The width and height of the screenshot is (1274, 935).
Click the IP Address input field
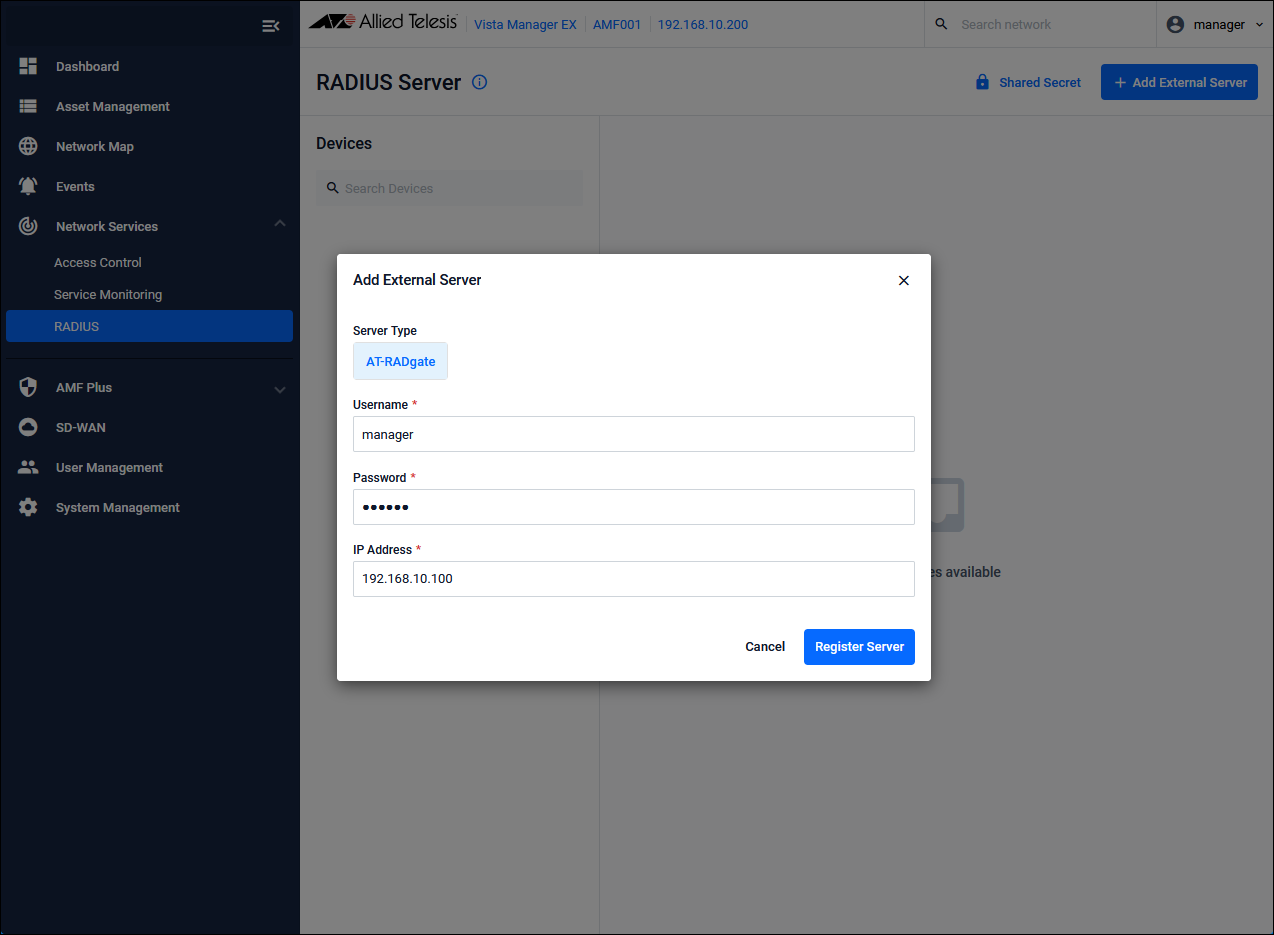pos(633,579)
